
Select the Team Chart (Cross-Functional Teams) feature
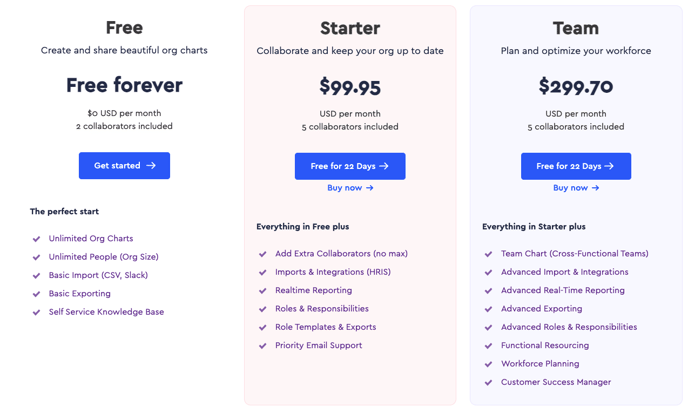(574, 253)
